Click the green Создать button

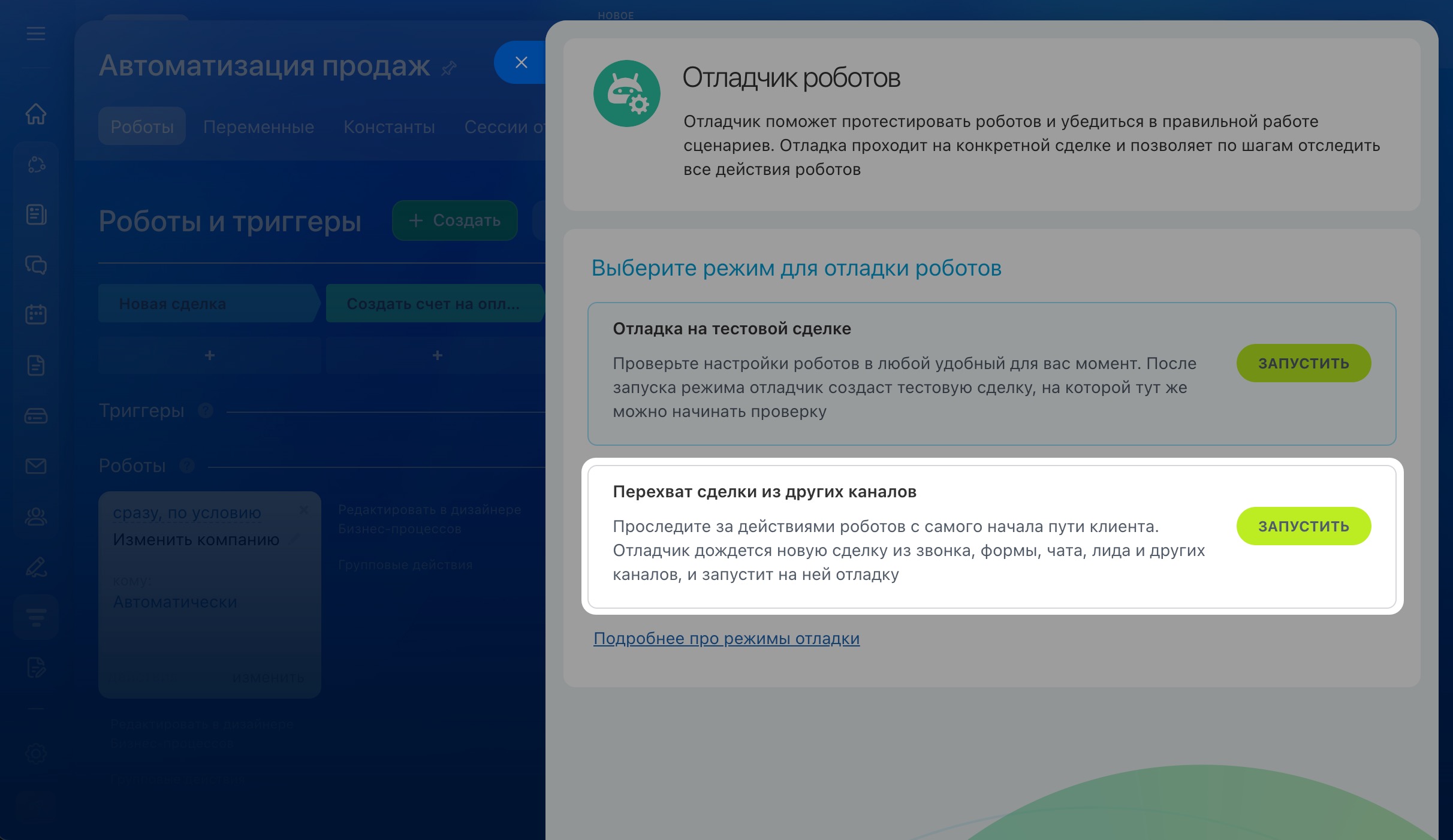455,220
